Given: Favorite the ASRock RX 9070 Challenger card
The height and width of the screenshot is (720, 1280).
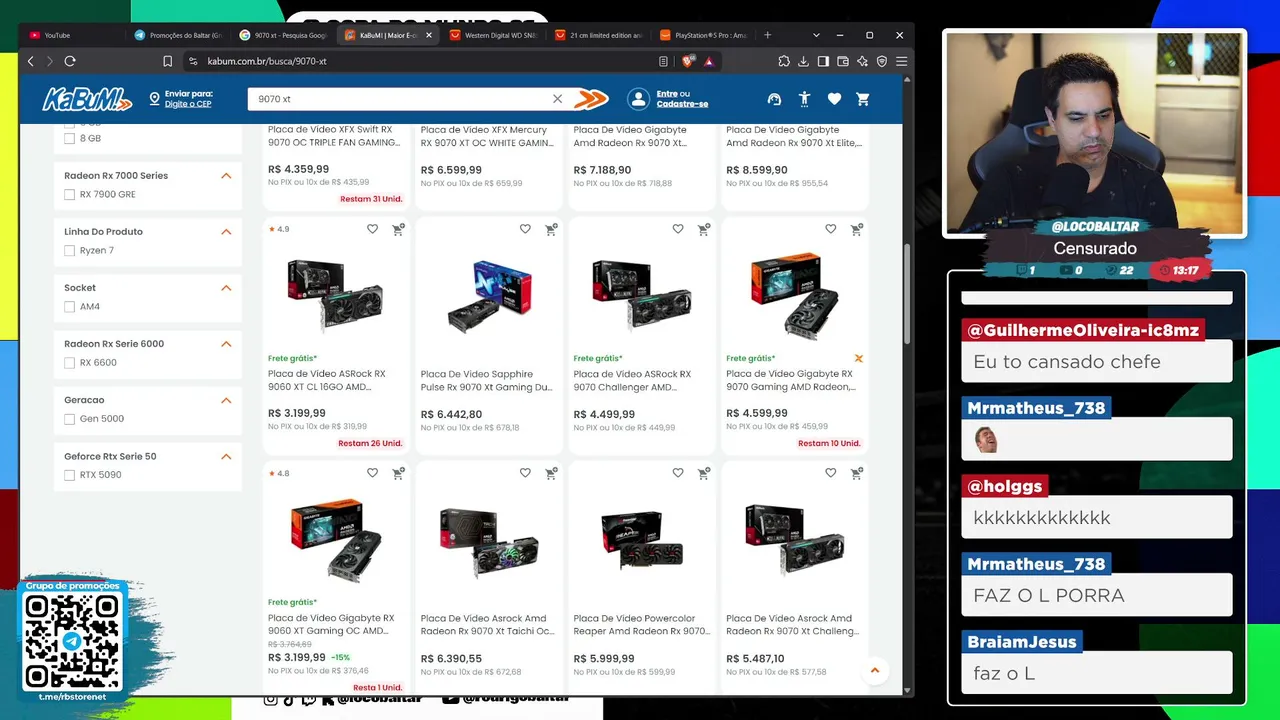Looking at the screenshot, I should pos(678,229).
